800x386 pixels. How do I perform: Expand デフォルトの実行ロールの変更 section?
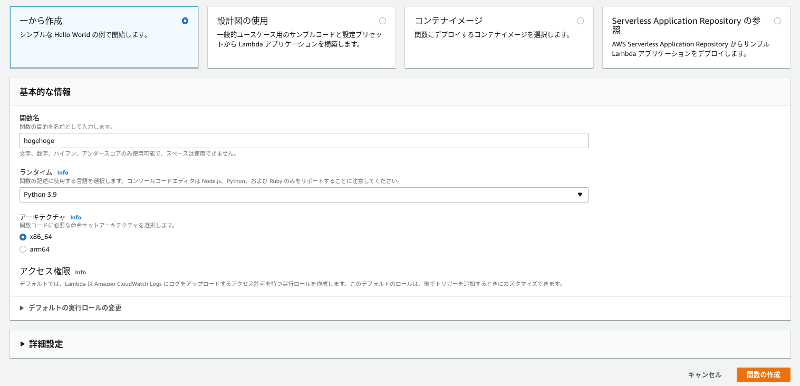pos(70,308)
